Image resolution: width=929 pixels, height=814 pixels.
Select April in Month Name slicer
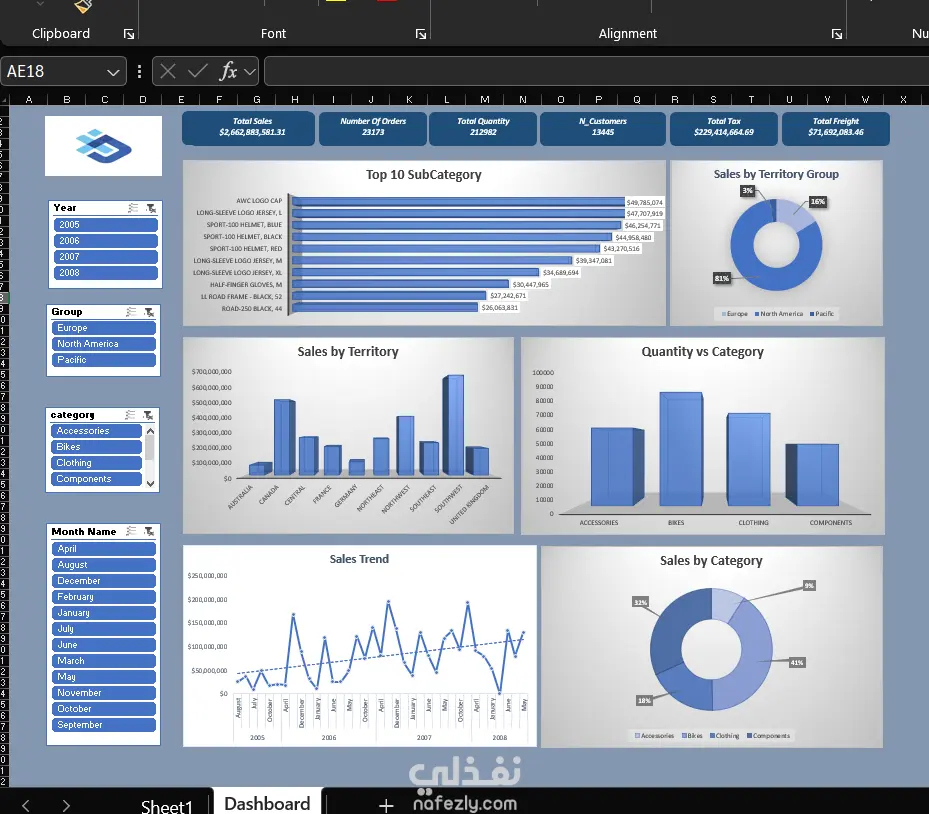(x=104, y=549)
